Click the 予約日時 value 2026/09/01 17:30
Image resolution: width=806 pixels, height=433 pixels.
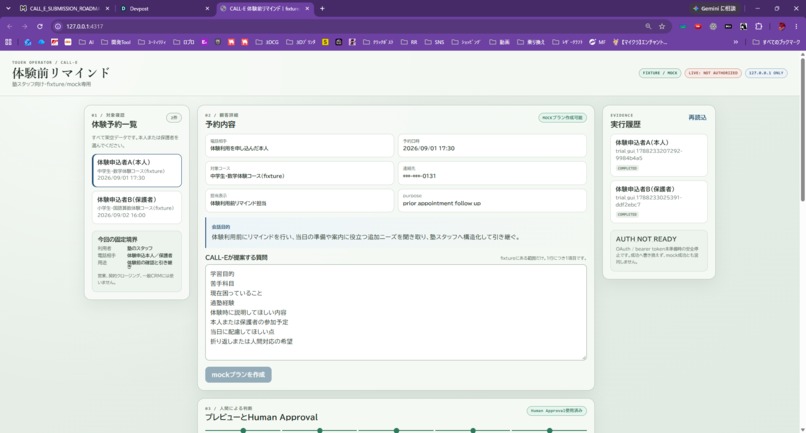pos(429,148)
